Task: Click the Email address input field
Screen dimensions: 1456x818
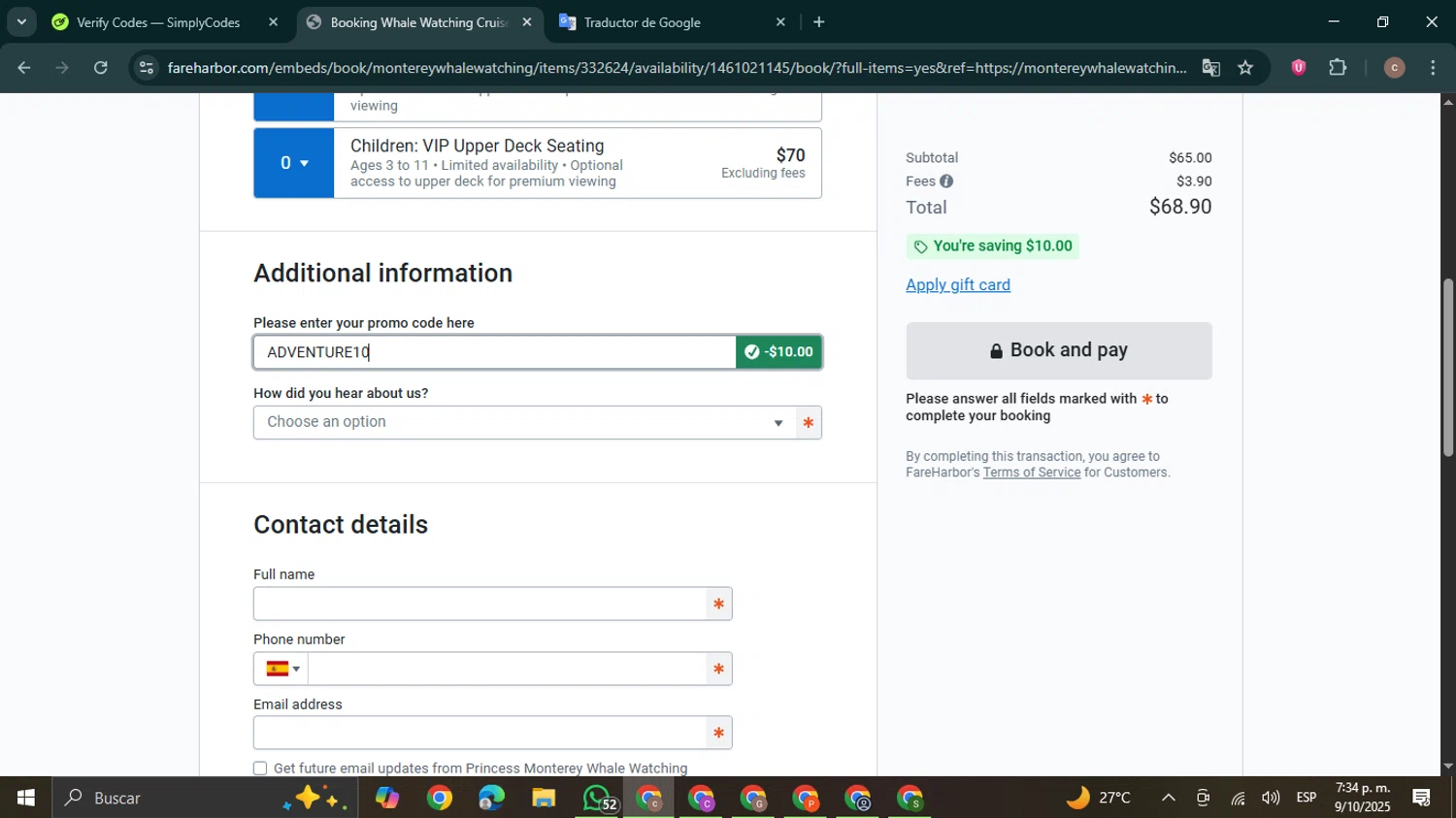Action: pyautogui.click(x=492, y=734)
